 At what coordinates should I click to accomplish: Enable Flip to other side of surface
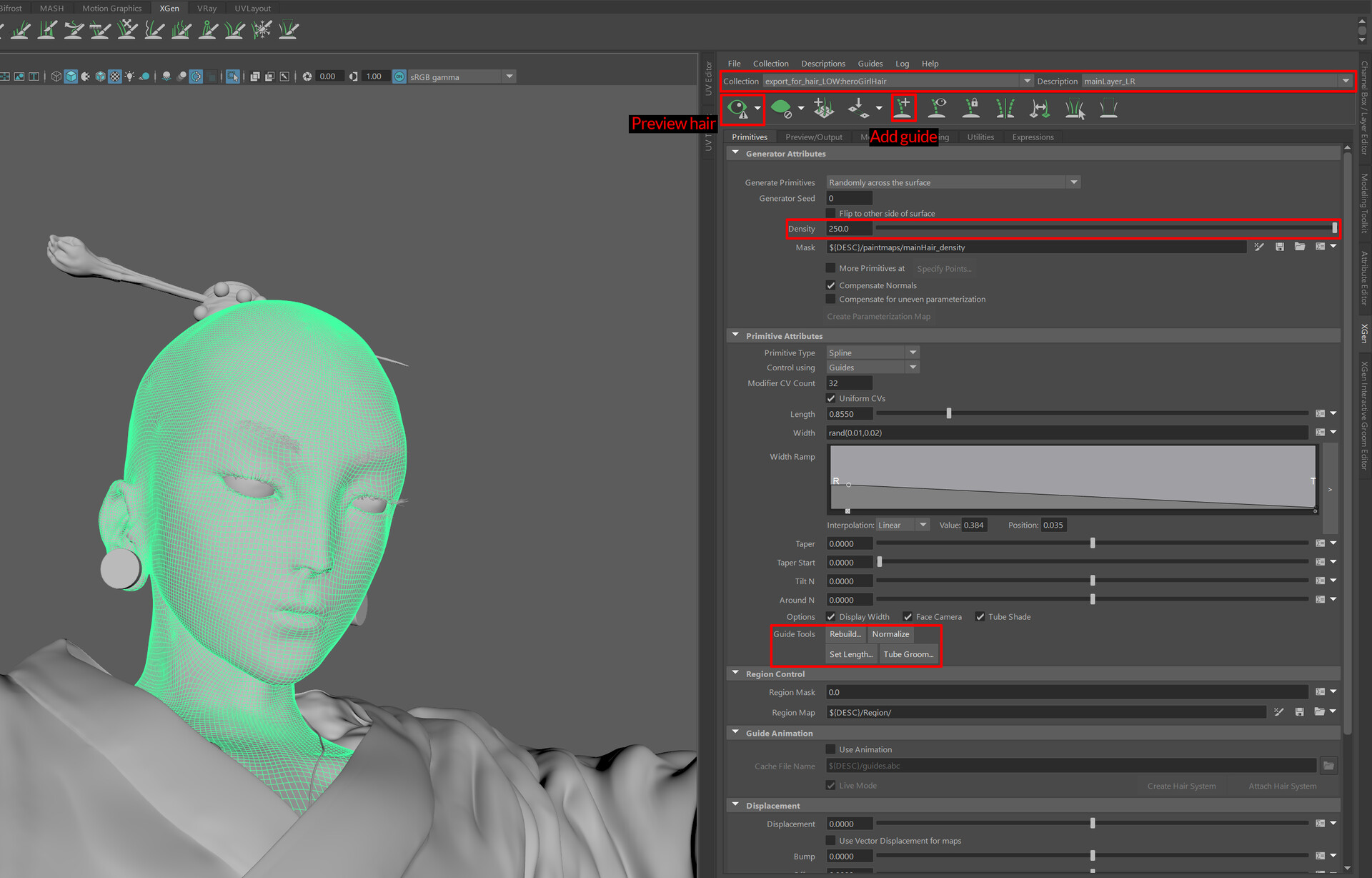click(x=831, y=213)
